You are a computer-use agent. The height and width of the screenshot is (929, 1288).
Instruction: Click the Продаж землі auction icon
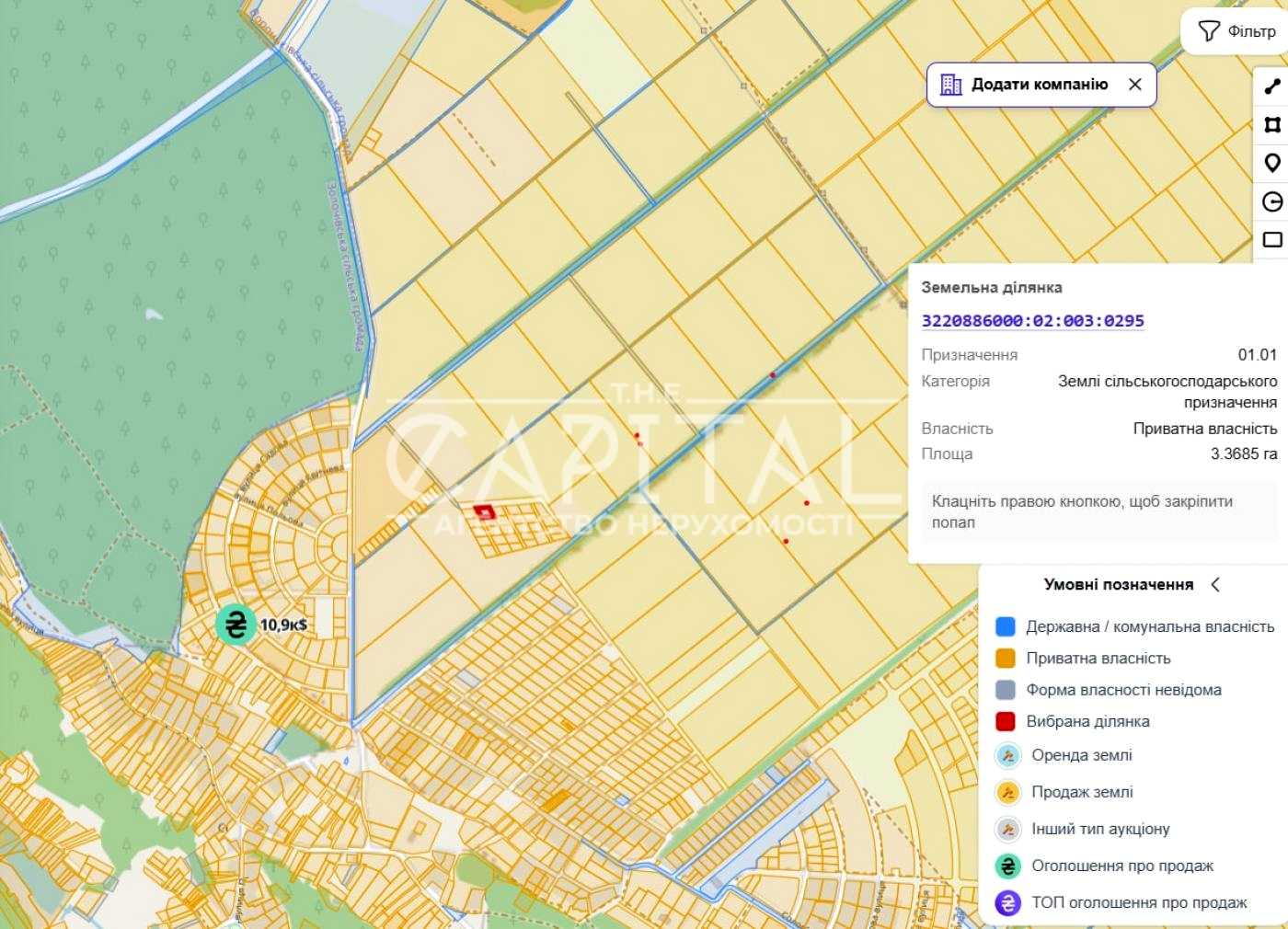1008,793
